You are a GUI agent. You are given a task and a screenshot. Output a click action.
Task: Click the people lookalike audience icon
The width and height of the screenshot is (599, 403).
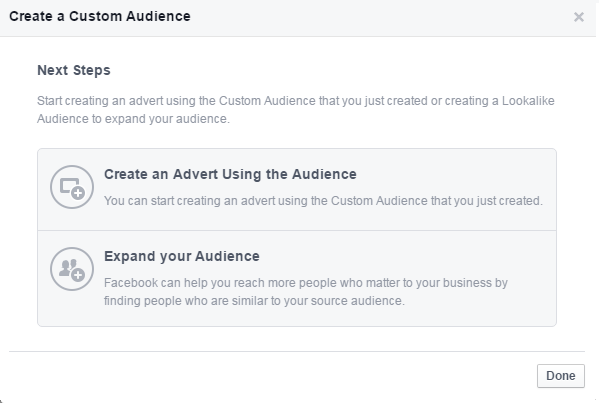72,269
